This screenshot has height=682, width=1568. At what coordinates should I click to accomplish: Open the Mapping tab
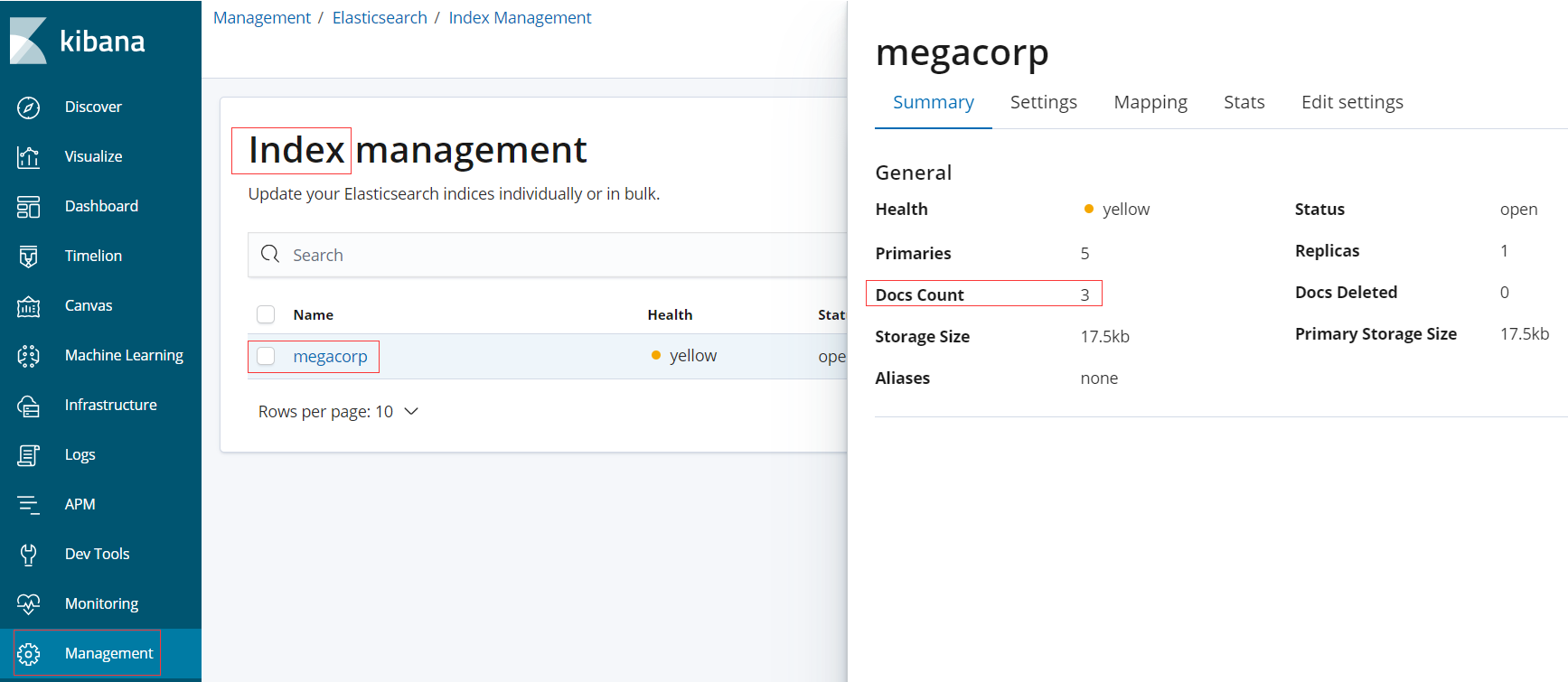coord(1150,102)
